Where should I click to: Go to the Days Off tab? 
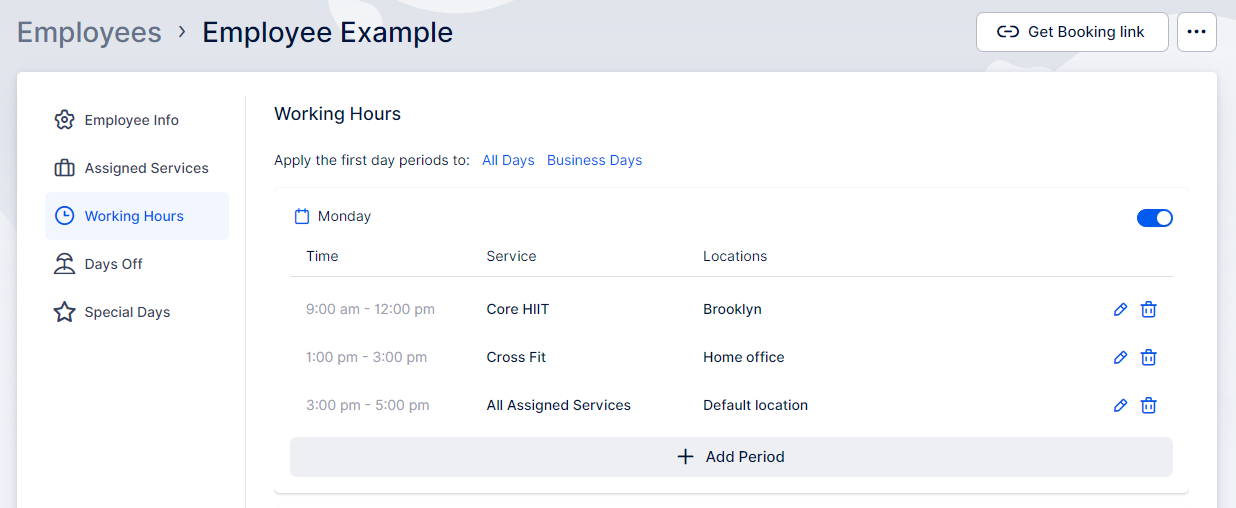tap(137, 264)
